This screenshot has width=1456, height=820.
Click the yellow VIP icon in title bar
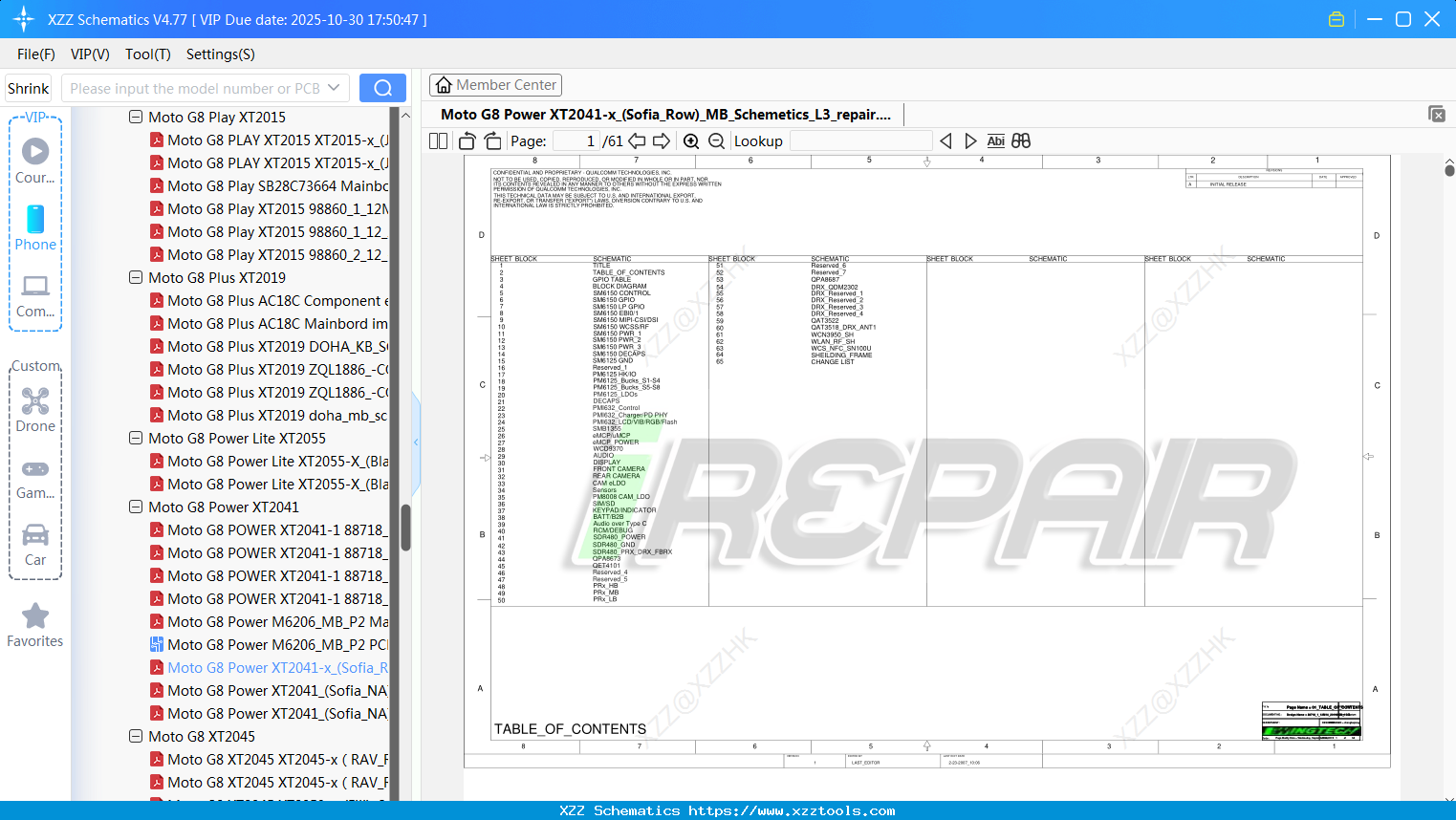point(1336,19)
